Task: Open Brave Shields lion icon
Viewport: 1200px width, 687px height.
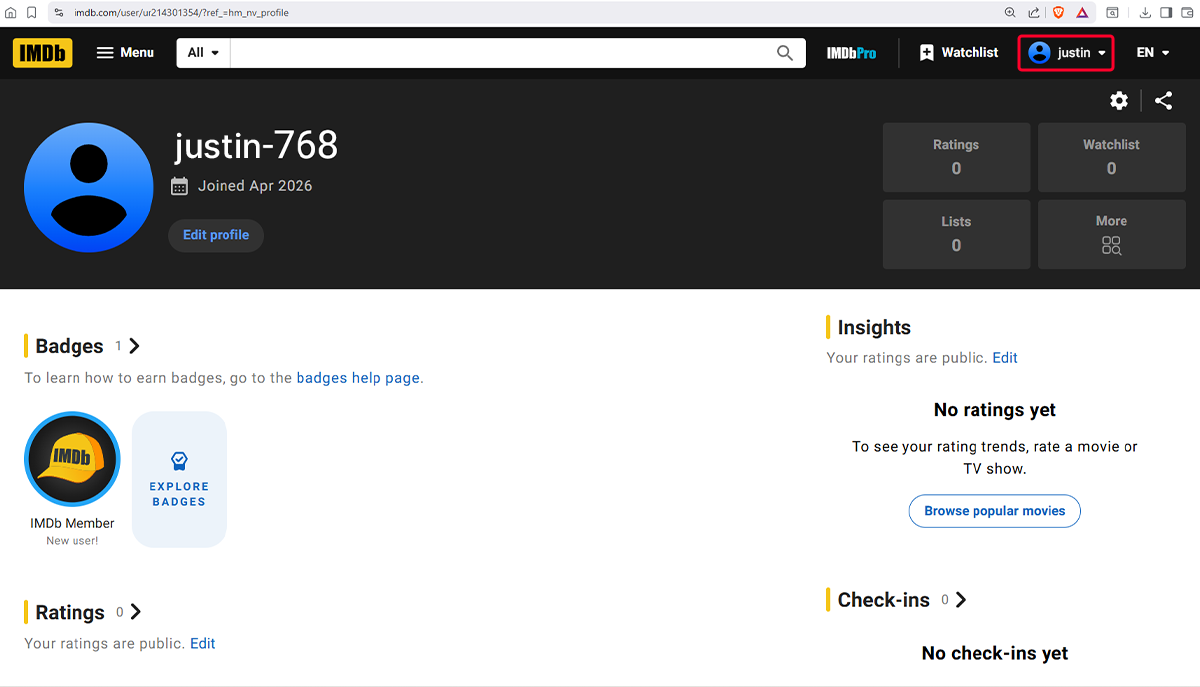Action: [1059, 12]
